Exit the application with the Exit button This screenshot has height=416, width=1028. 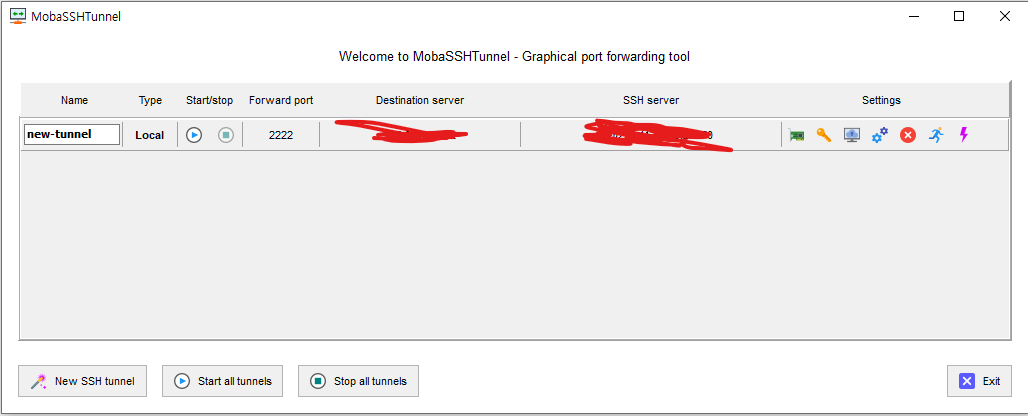click(979, 381)
